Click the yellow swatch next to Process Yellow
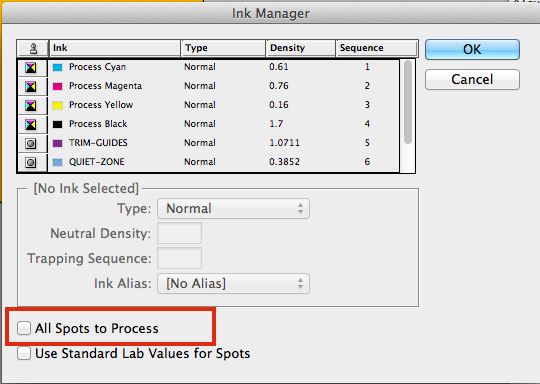540x384 pixels. [58, 105]
